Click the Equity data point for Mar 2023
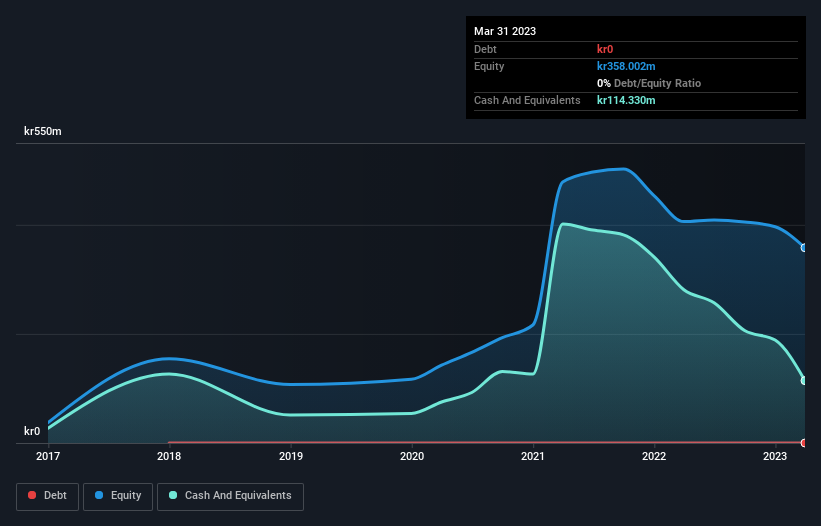 point(804,248)
